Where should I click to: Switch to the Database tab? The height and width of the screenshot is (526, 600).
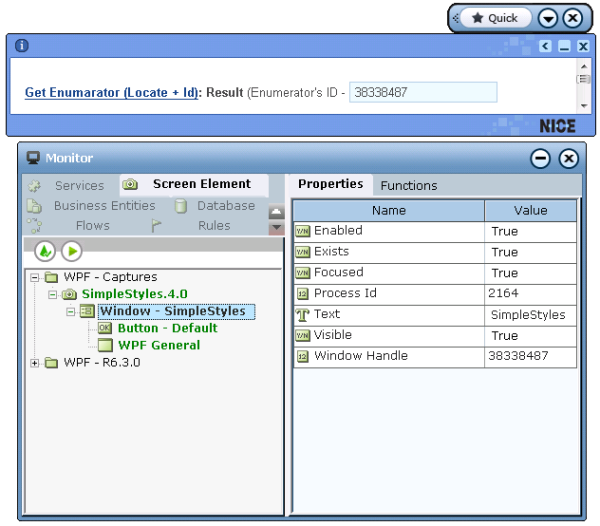coord(226,205)
